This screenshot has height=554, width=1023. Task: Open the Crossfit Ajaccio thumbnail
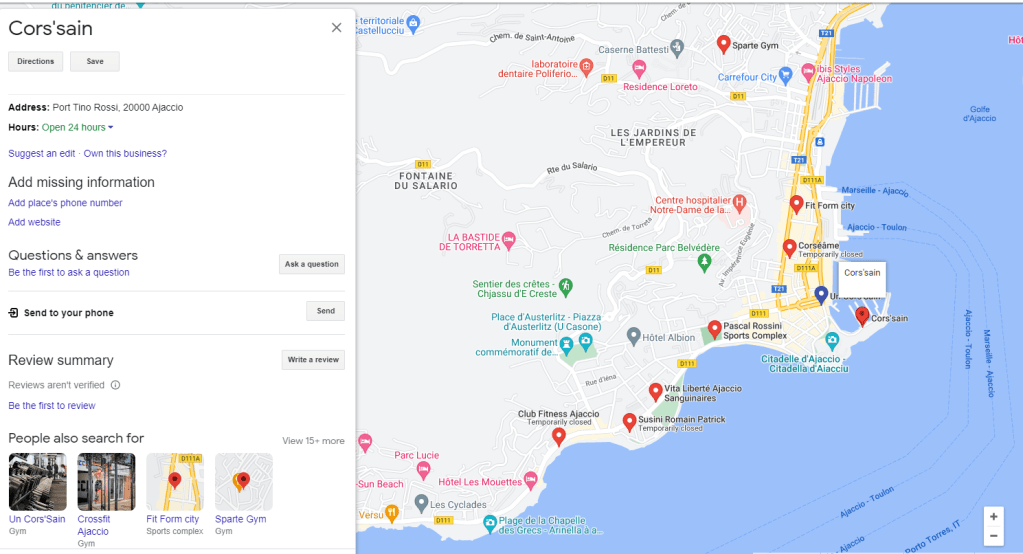tap(106, 482)
